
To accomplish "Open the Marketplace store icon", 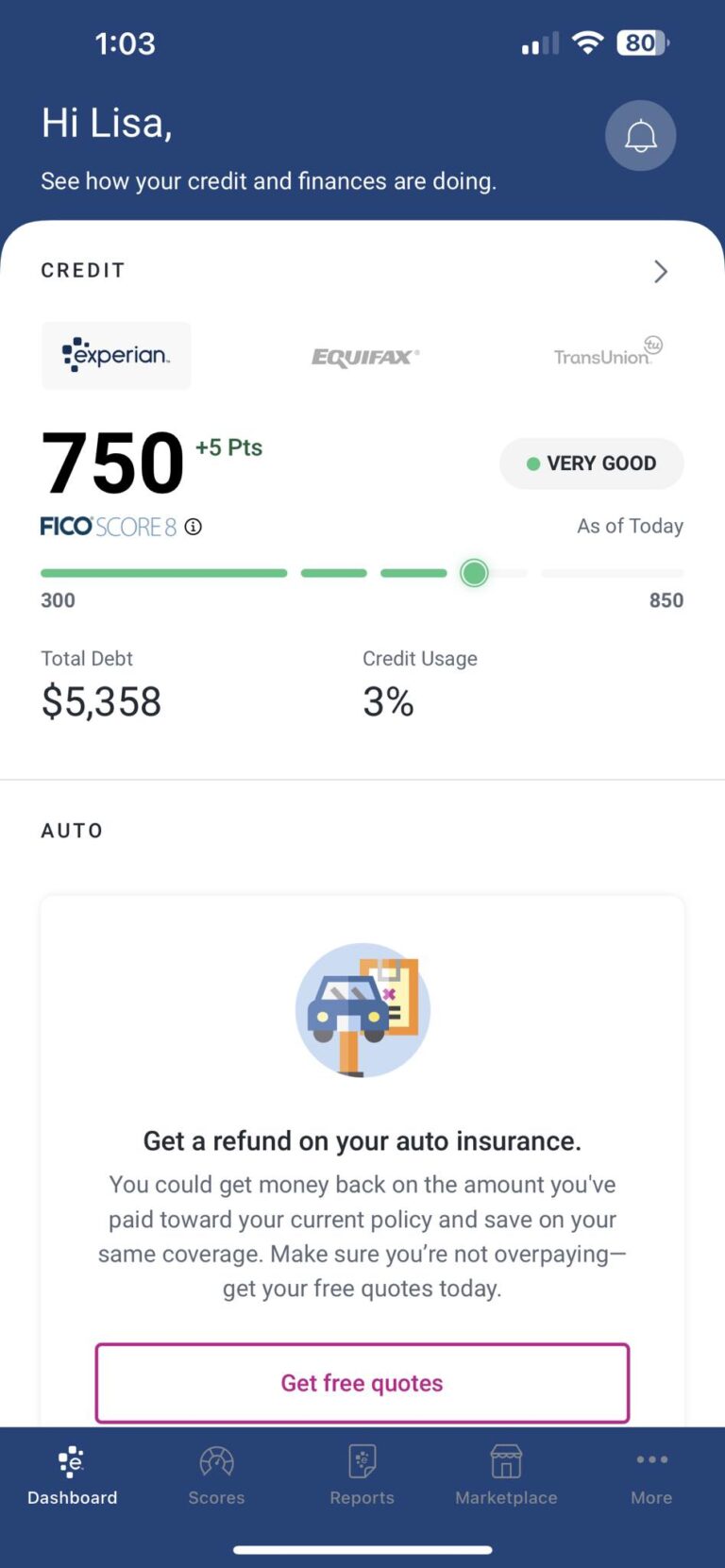I will (x=506, y=1461).
